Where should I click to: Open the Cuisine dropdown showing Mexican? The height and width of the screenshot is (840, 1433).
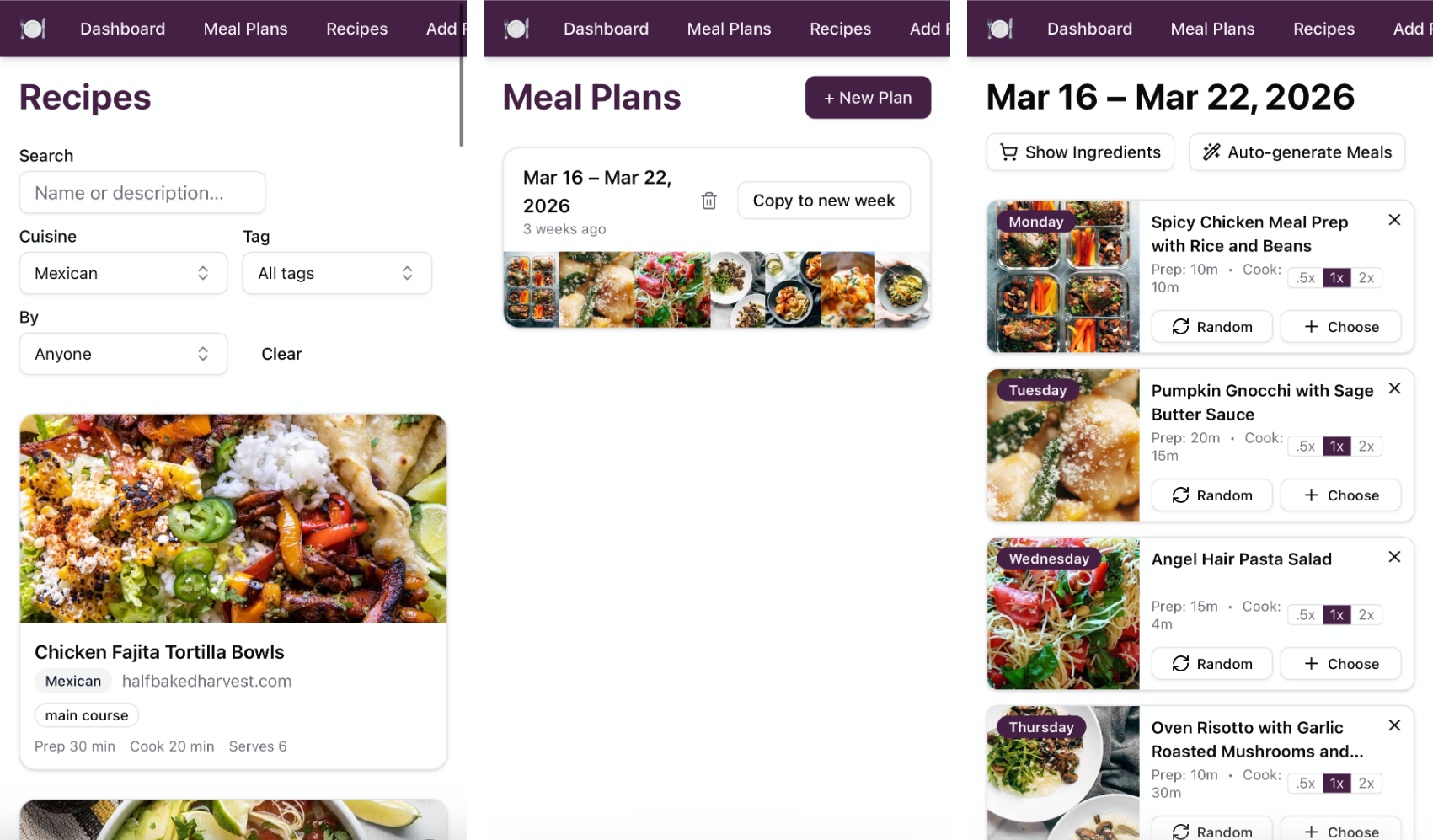123,273
